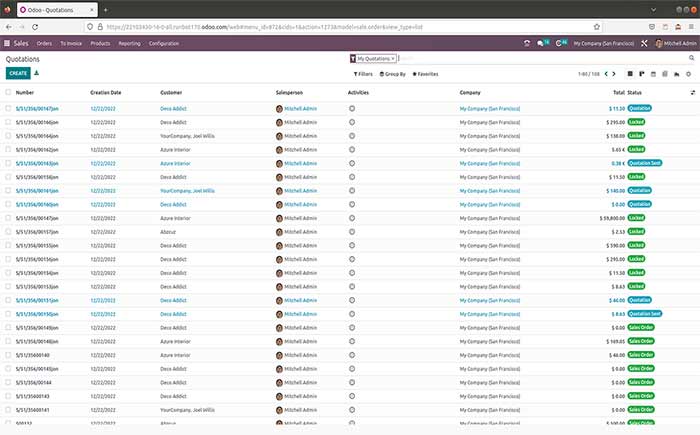Check the first row $11.50 Quotation checkbox
The width and height of the screenshot is (700, 435).
click(8, 108)
